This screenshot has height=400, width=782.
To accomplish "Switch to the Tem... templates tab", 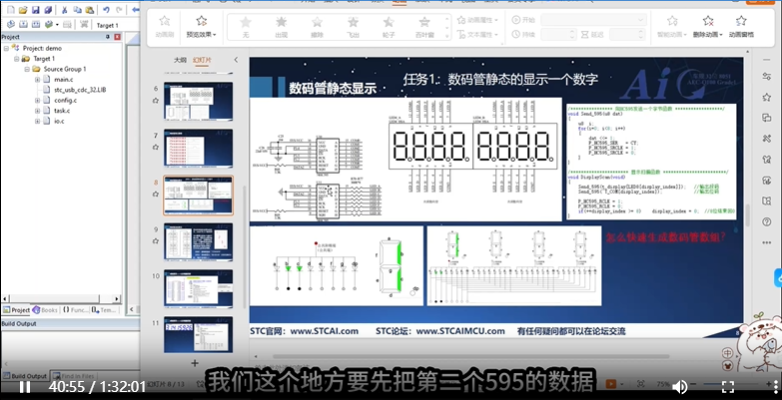I will (x=104, y=310).
